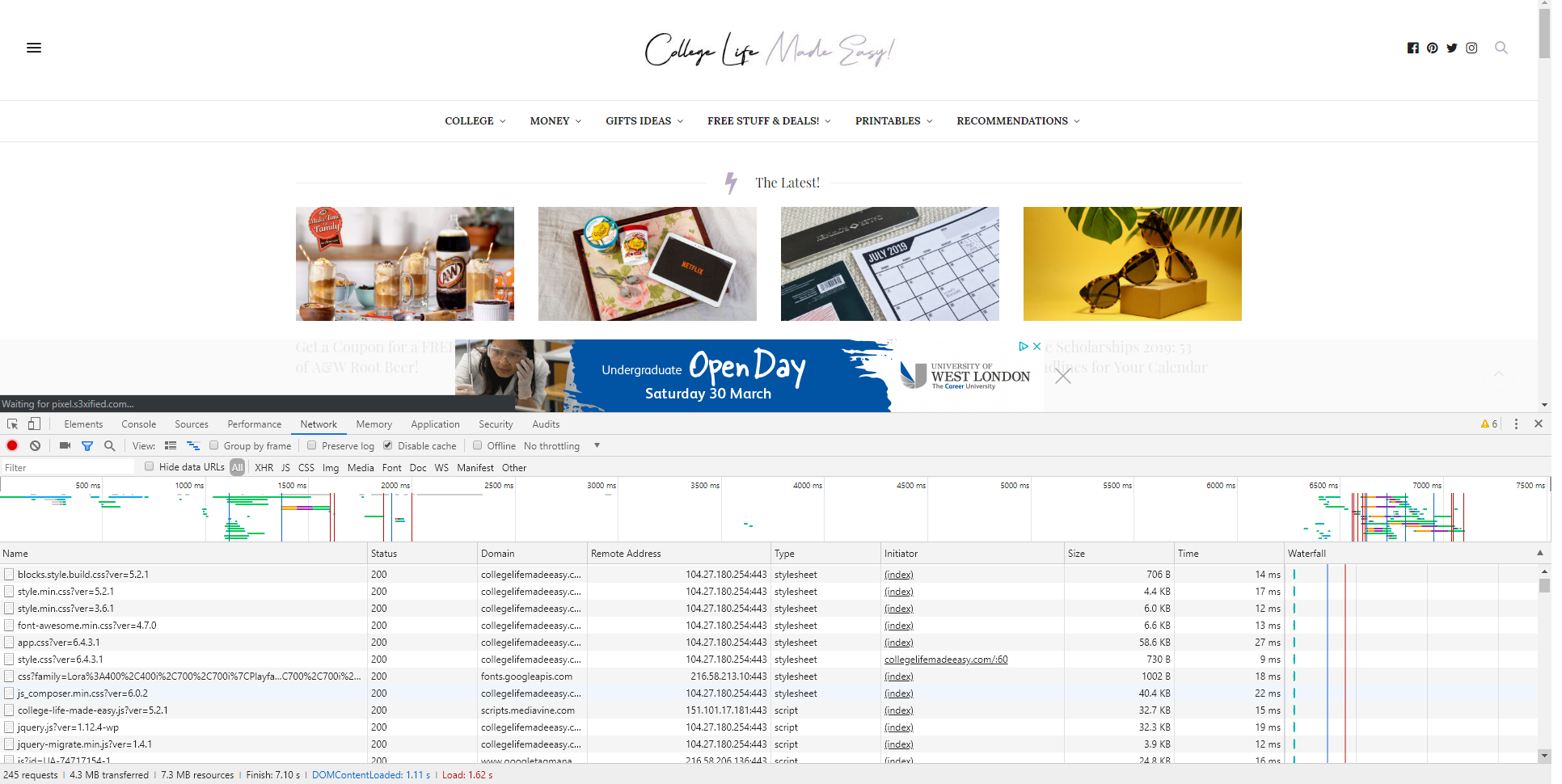
Task: Open the collegelifemadeeasy.com/:60 initiator link
Action: [946, 660]
